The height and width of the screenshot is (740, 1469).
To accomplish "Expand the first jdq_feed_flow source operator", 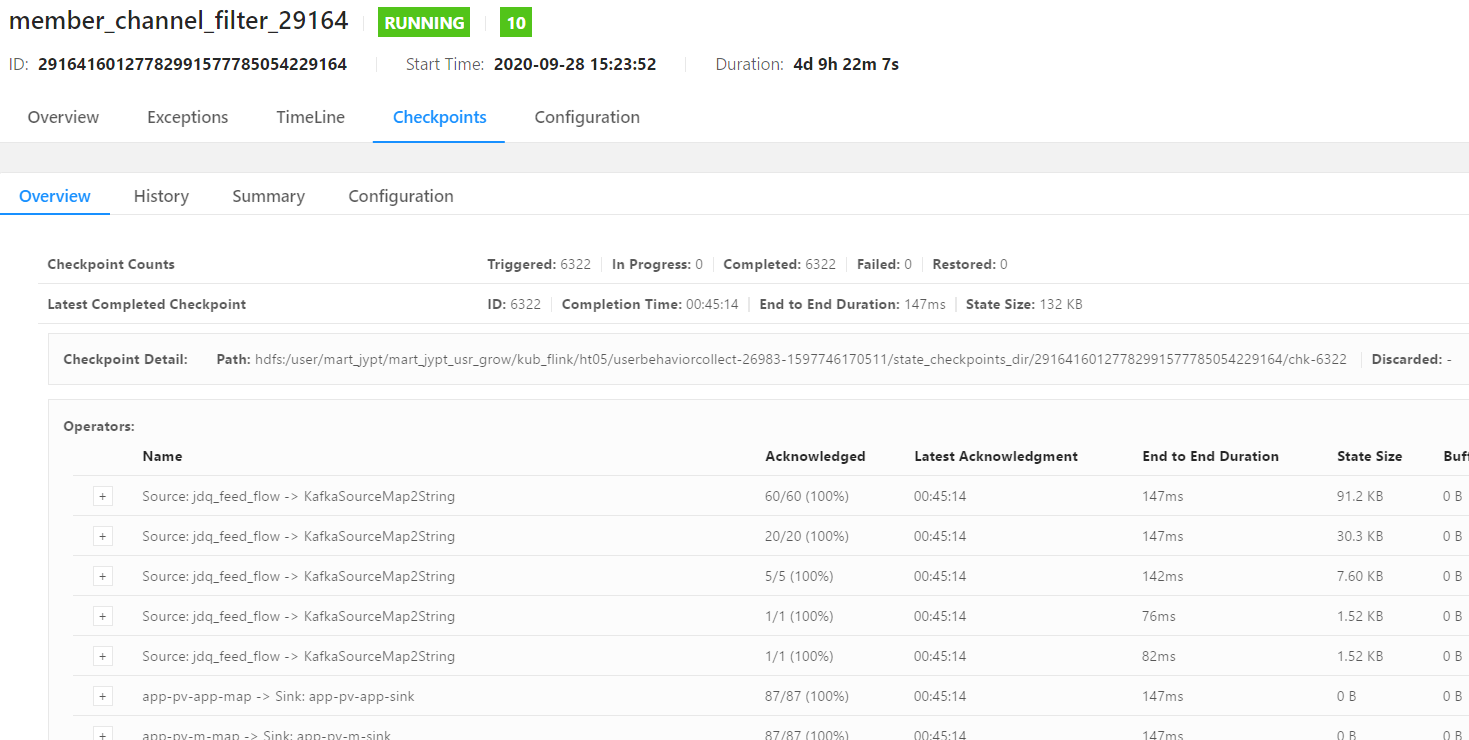I will point(102,495).
